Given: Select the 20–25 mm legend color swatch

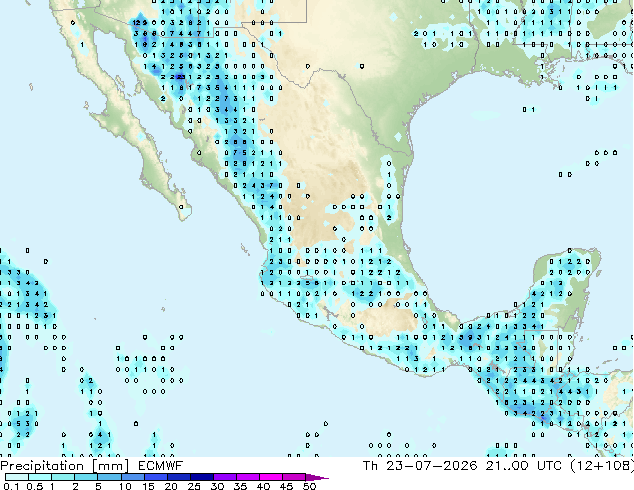Looking at the screenshot, I should (178, 477).
